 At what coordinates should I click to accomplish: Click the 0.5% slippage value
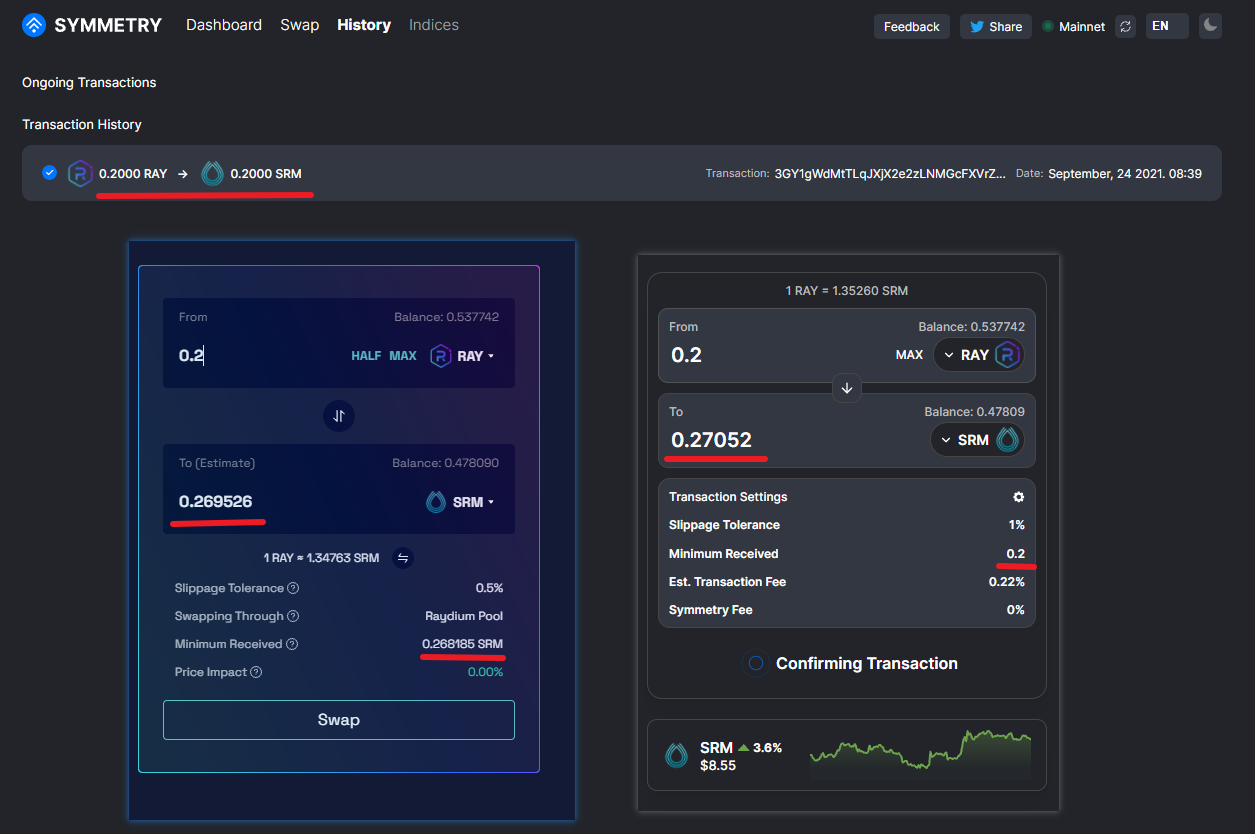coord(489,588)
